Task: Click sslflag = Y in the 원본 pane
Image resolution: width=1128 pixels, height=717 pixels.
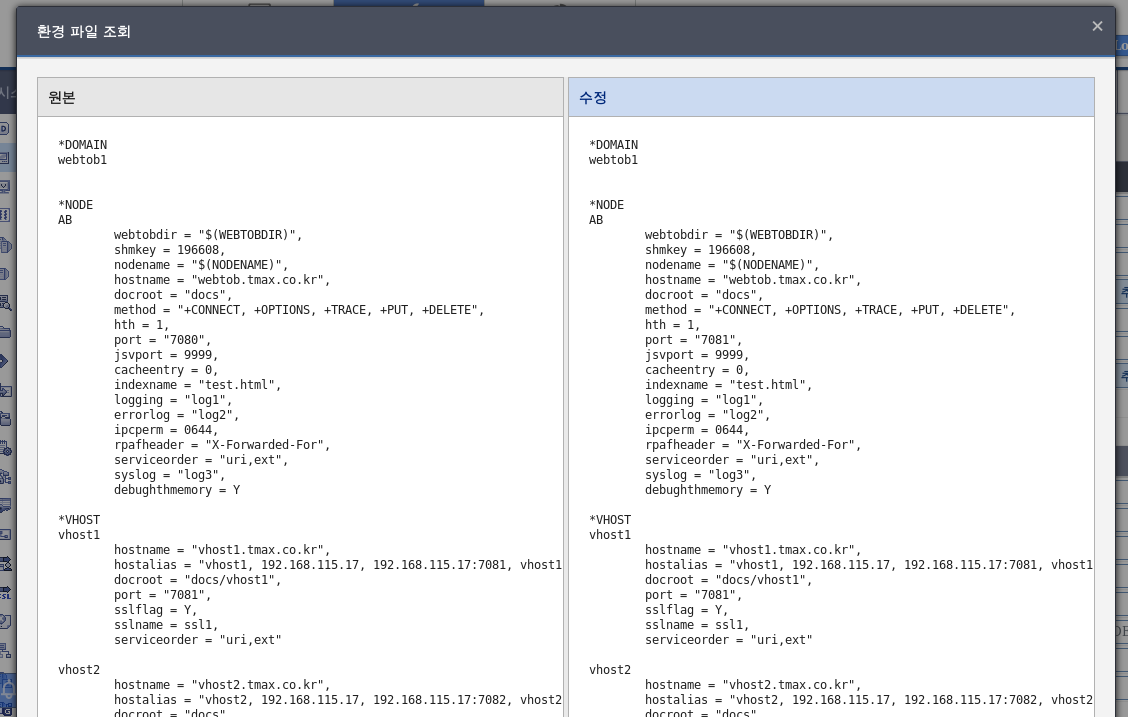Action: pos(155,610)
